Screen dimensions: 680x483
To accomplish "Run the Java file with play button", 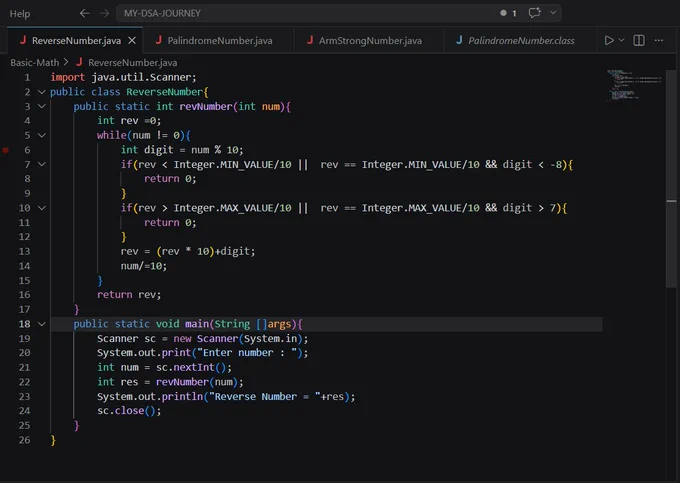I will [609, 40].
